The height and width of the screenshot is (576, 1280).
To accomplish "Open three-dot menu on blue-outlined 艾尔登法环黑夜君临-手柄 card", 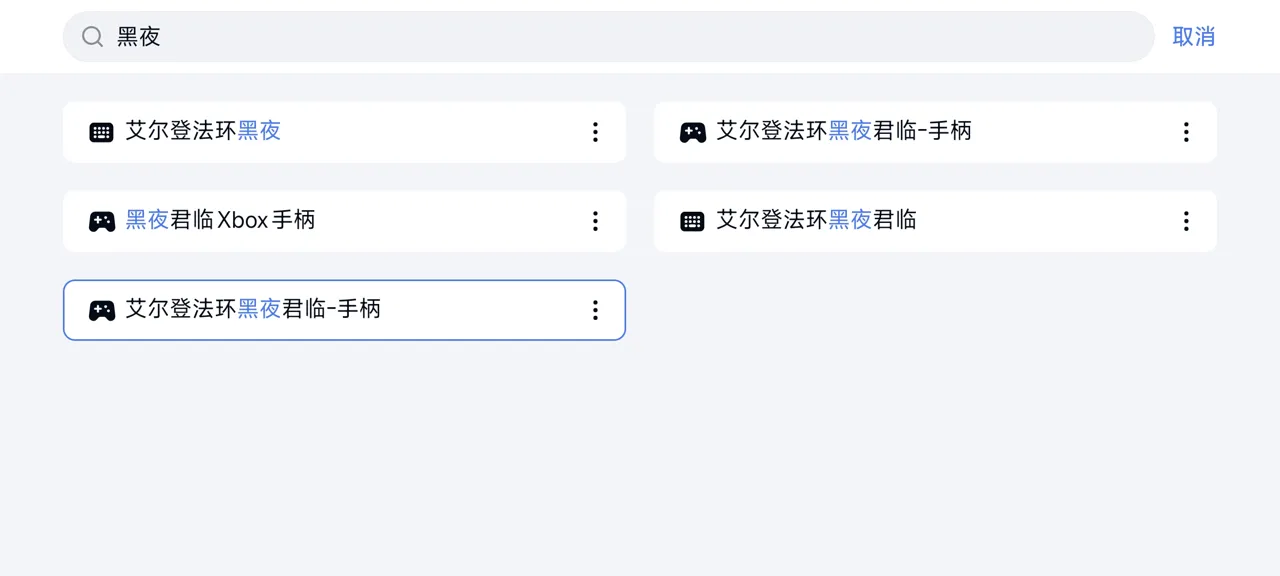I will point(595,310).
